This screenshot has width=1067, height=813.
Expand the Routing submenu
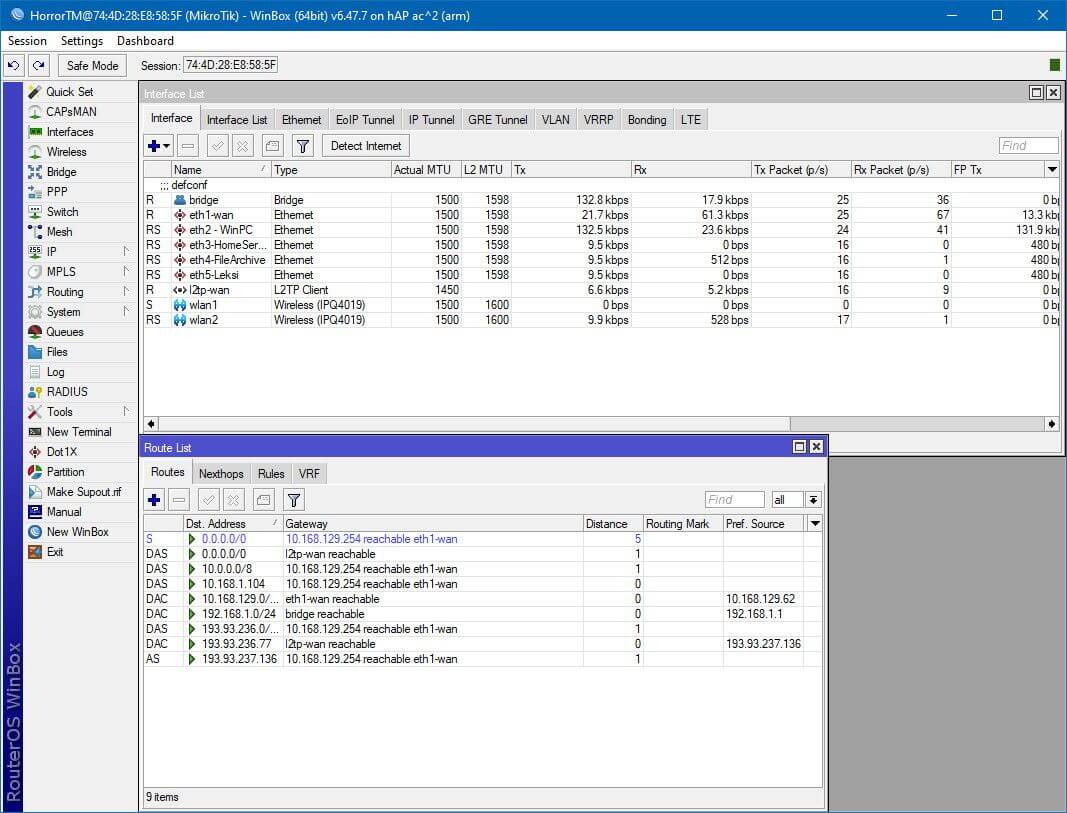click(80, 292)
